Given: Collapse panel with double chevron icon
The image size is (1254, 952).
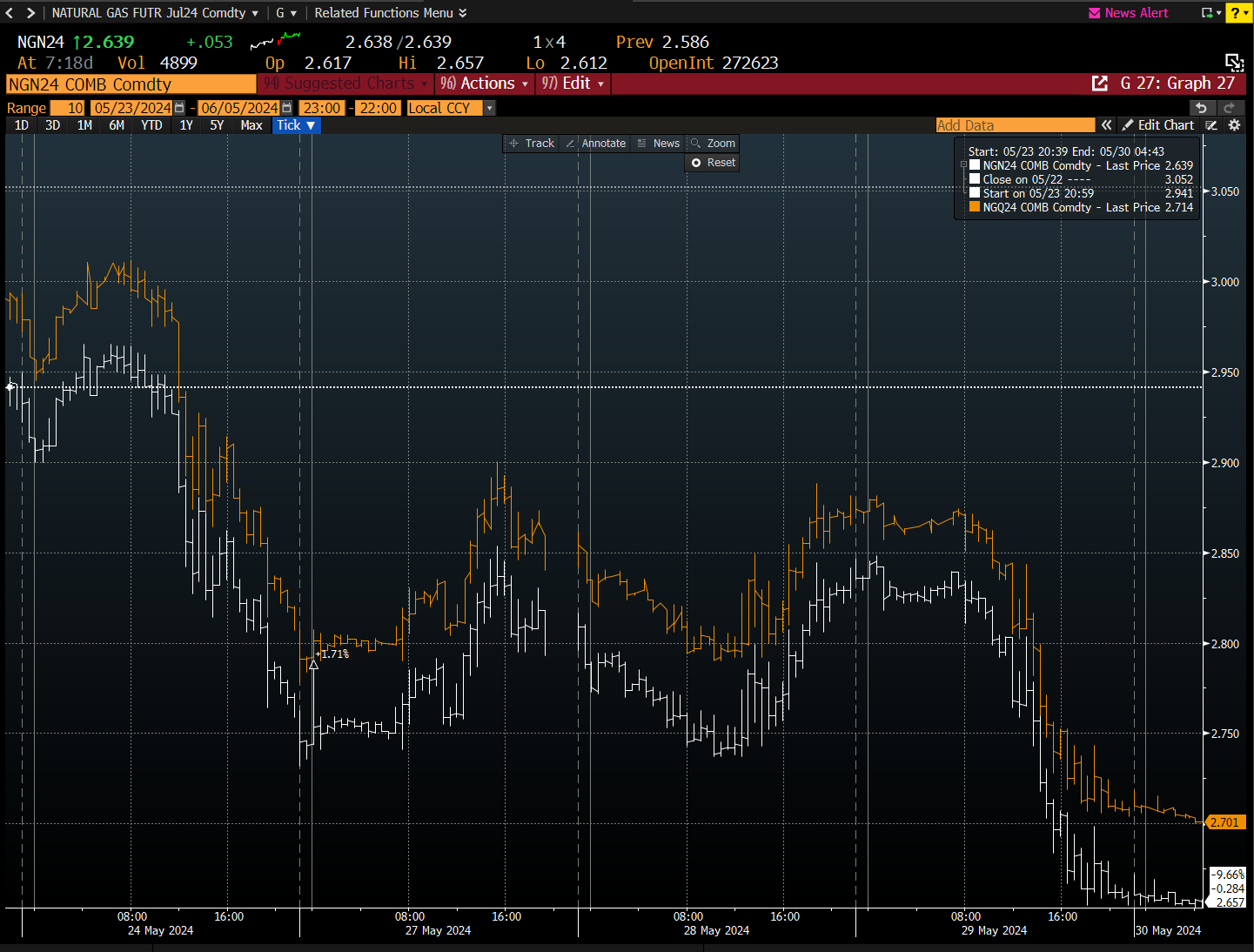Looking at the screenshot, I should 1106,125.
